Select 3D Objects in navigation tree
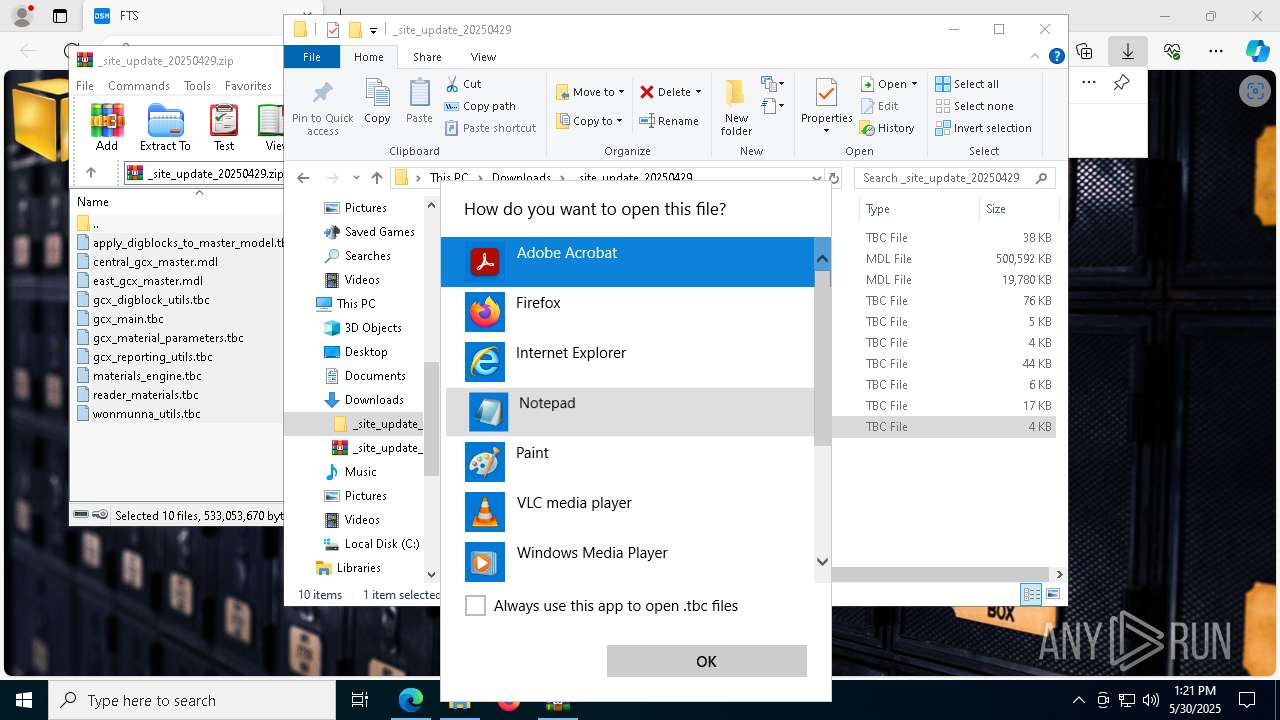1280x720 pixels. tap(363, 328)
